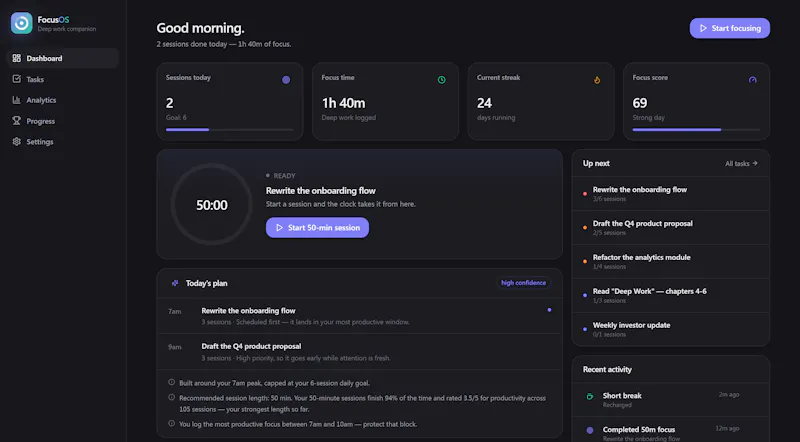The width and height of the screenshot is (800, 442).
Task: Click the clock icon in Focus time card
Action: [442, 80]
